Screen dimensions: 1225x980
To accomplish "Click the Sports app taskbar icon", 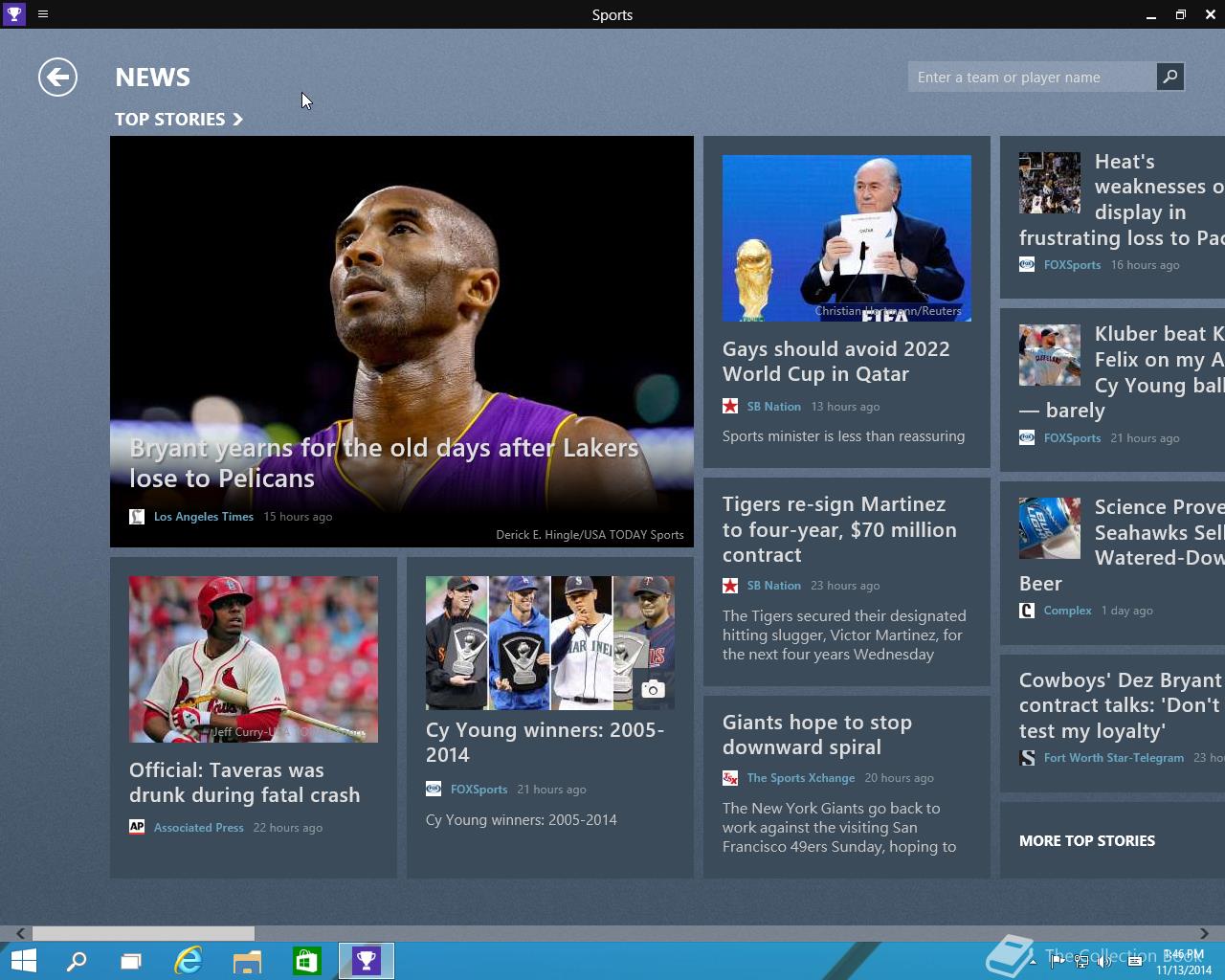I will [367, 961].
